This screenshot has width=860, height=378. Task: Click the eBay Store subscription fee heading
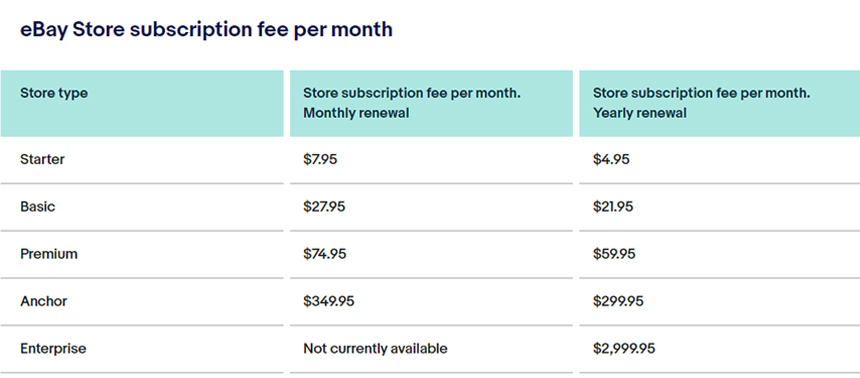[x=206, y=29]
